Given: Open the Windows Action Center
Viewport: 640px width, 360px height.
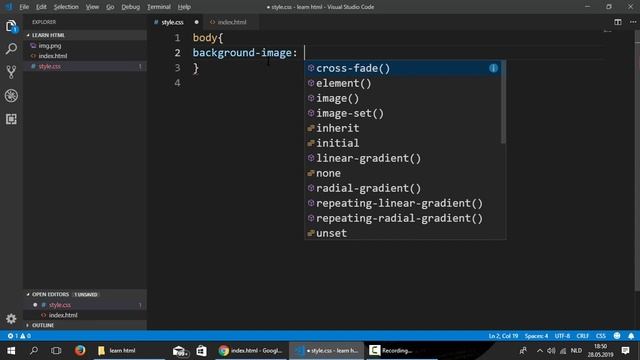Looking at the screenshot, I should (625, 351).
